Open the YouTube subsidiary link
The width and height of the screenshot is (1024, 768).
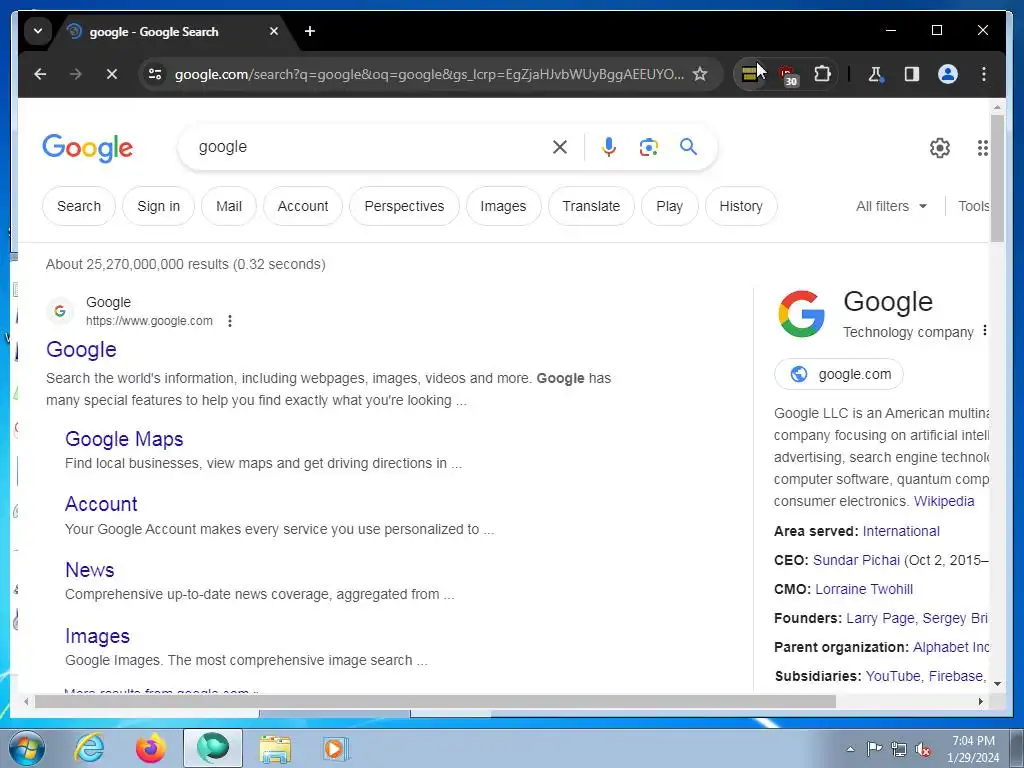coord(893,676)
